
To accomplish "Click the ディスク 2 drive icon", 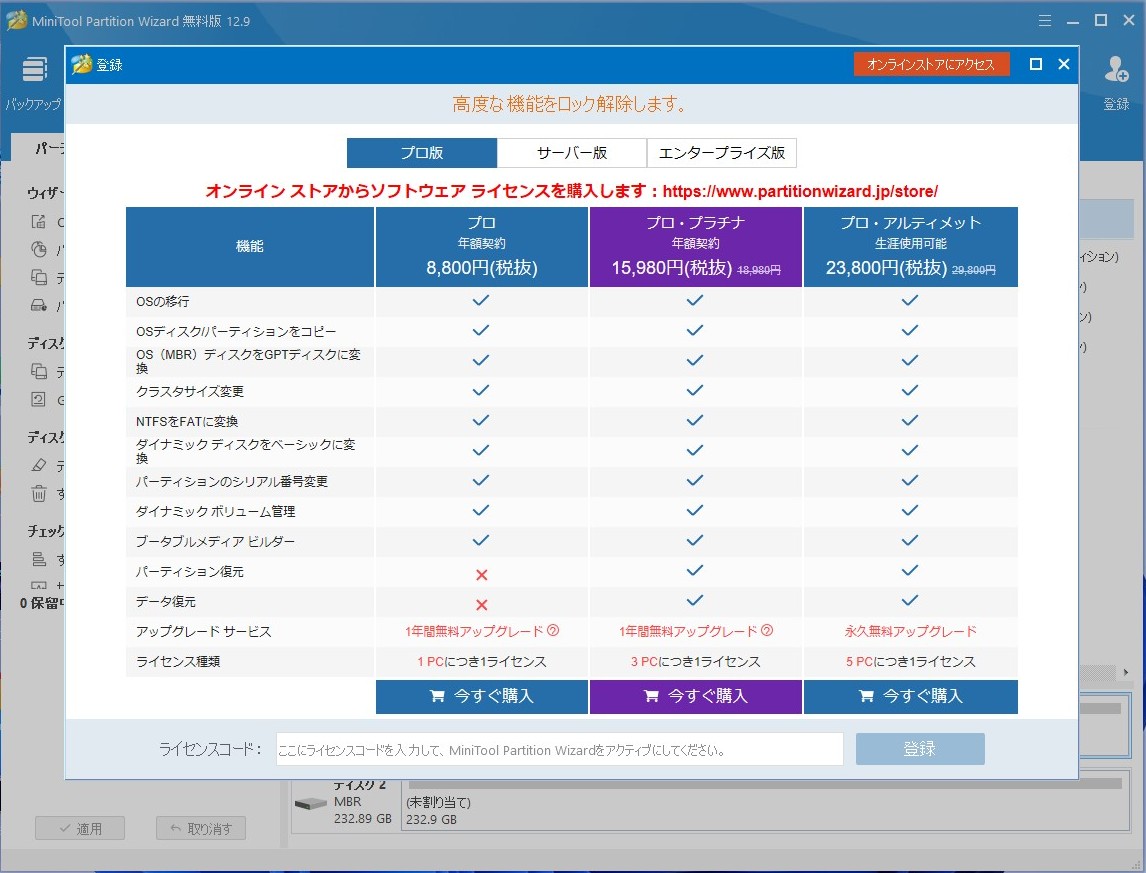I will coord(310,804).
